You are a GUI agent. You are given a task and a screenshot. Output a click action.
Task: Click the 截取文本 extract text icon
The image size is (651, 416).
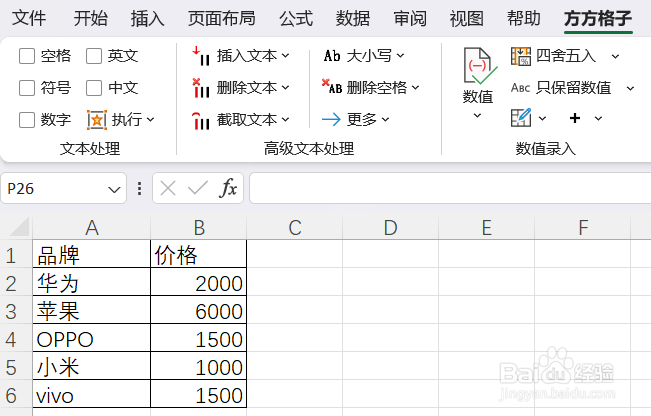coord(201,120)
